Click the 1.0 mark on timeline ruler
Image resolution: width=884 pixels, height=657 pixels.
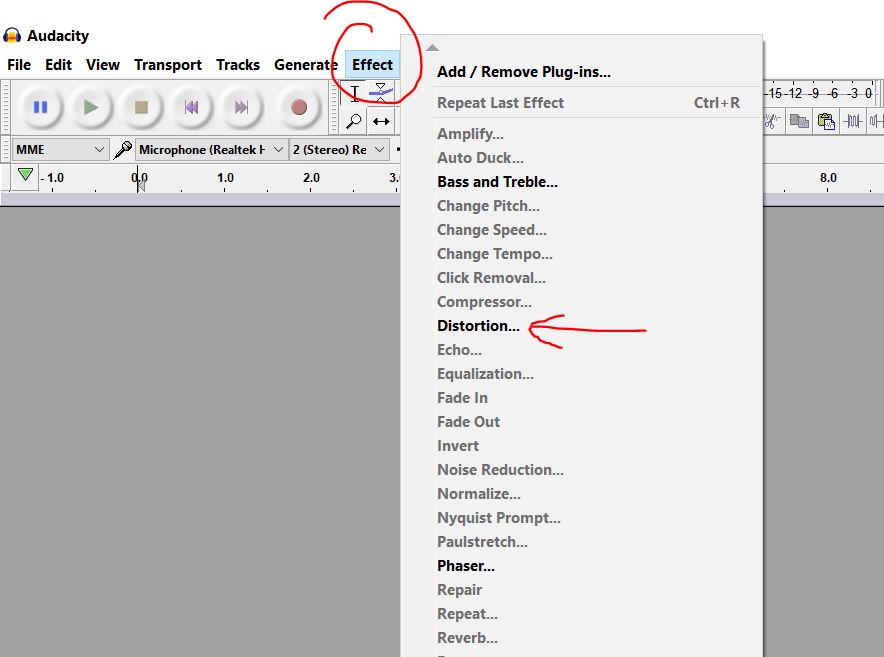(225, 178)
